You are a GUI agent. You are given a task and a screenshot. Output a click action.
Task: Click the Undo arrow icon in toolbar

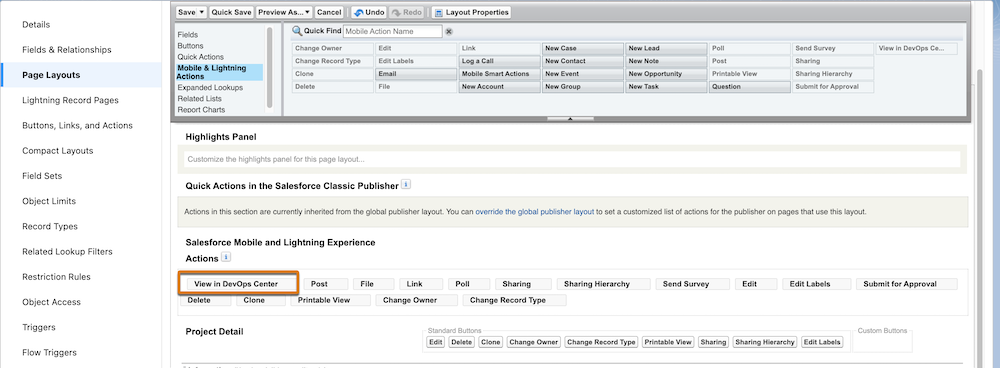[x=358, y=13]
